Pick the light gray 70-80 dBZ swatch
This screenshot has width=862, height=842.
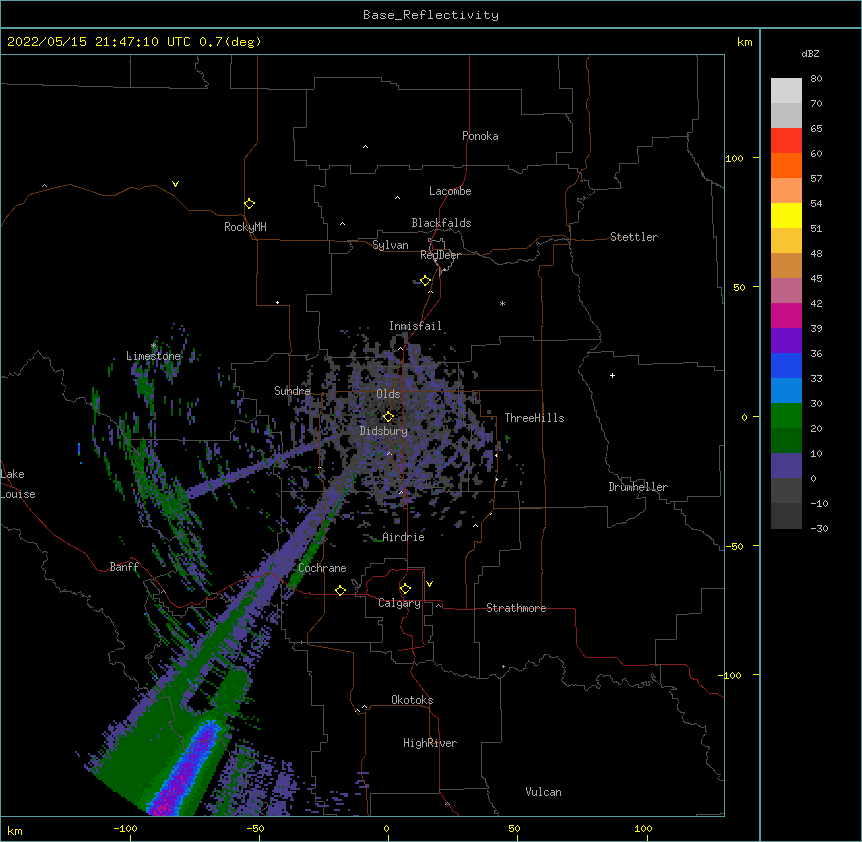786,91
